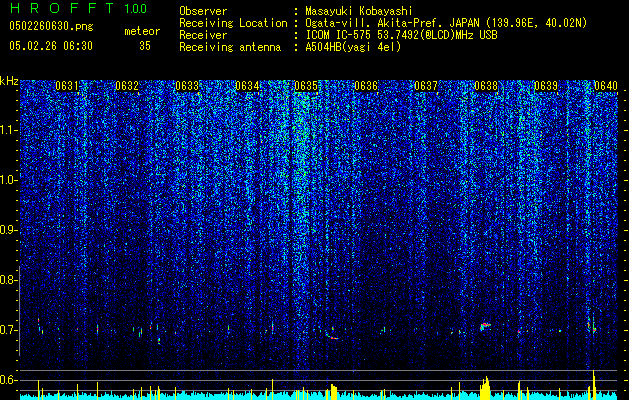Select location text Ogata-vill. Akita-Pref. JAPAN
Viewport: 629px width, 400px height.
392,23
